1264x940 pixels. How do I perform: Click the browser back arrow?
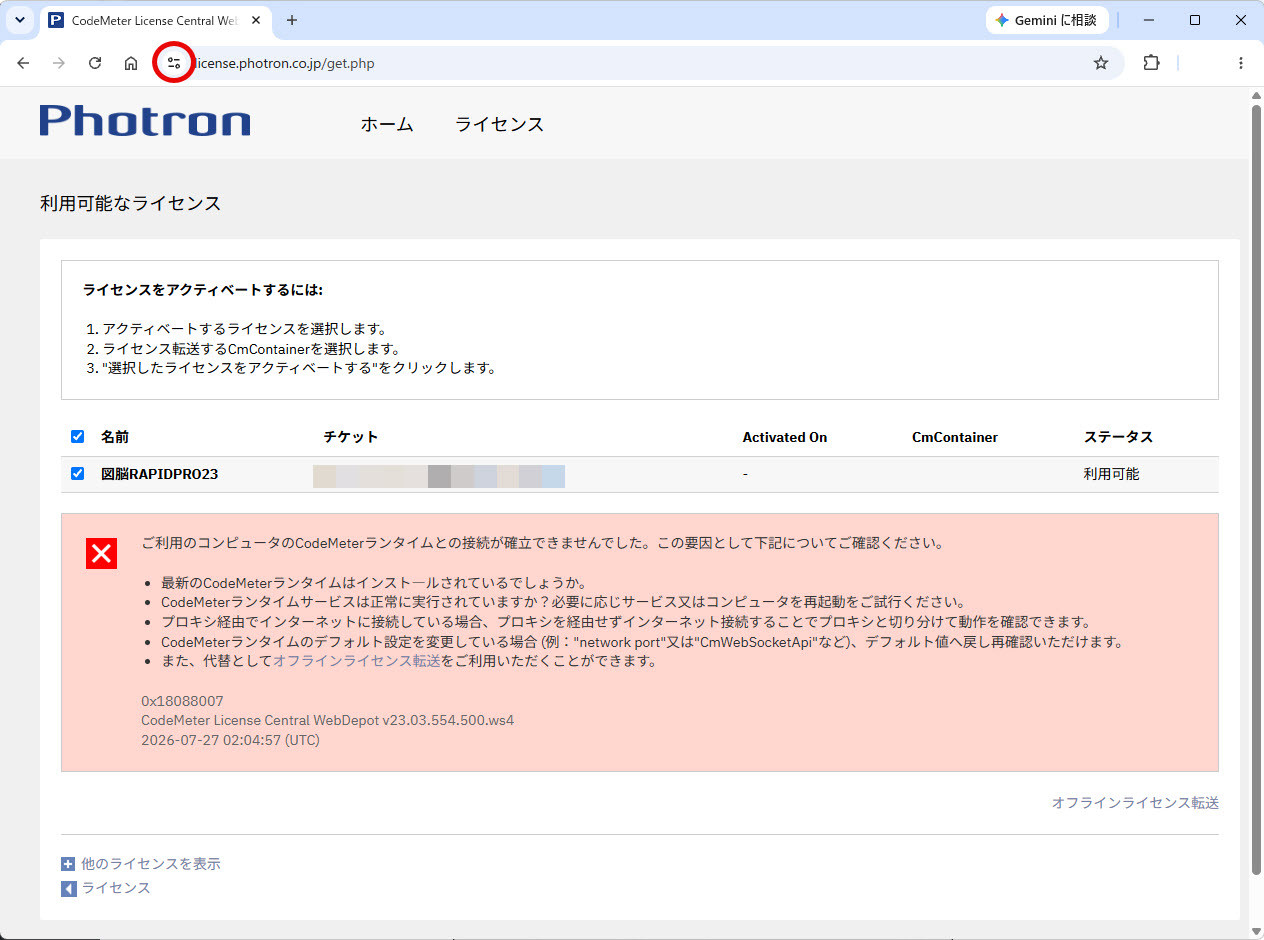coord(24,63)
